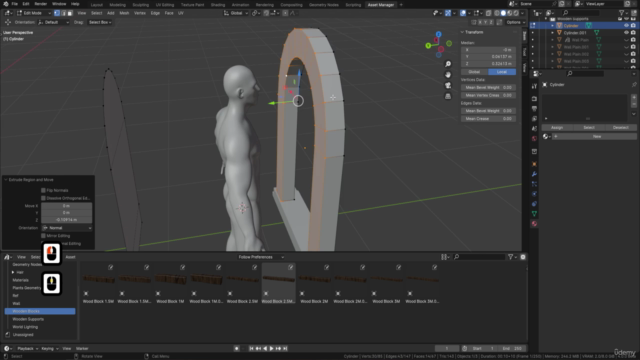The width and height of the screenshot is (640, 360).
Task: Open the Follow Preferences dropdown
Action: [x=261, y=257]
